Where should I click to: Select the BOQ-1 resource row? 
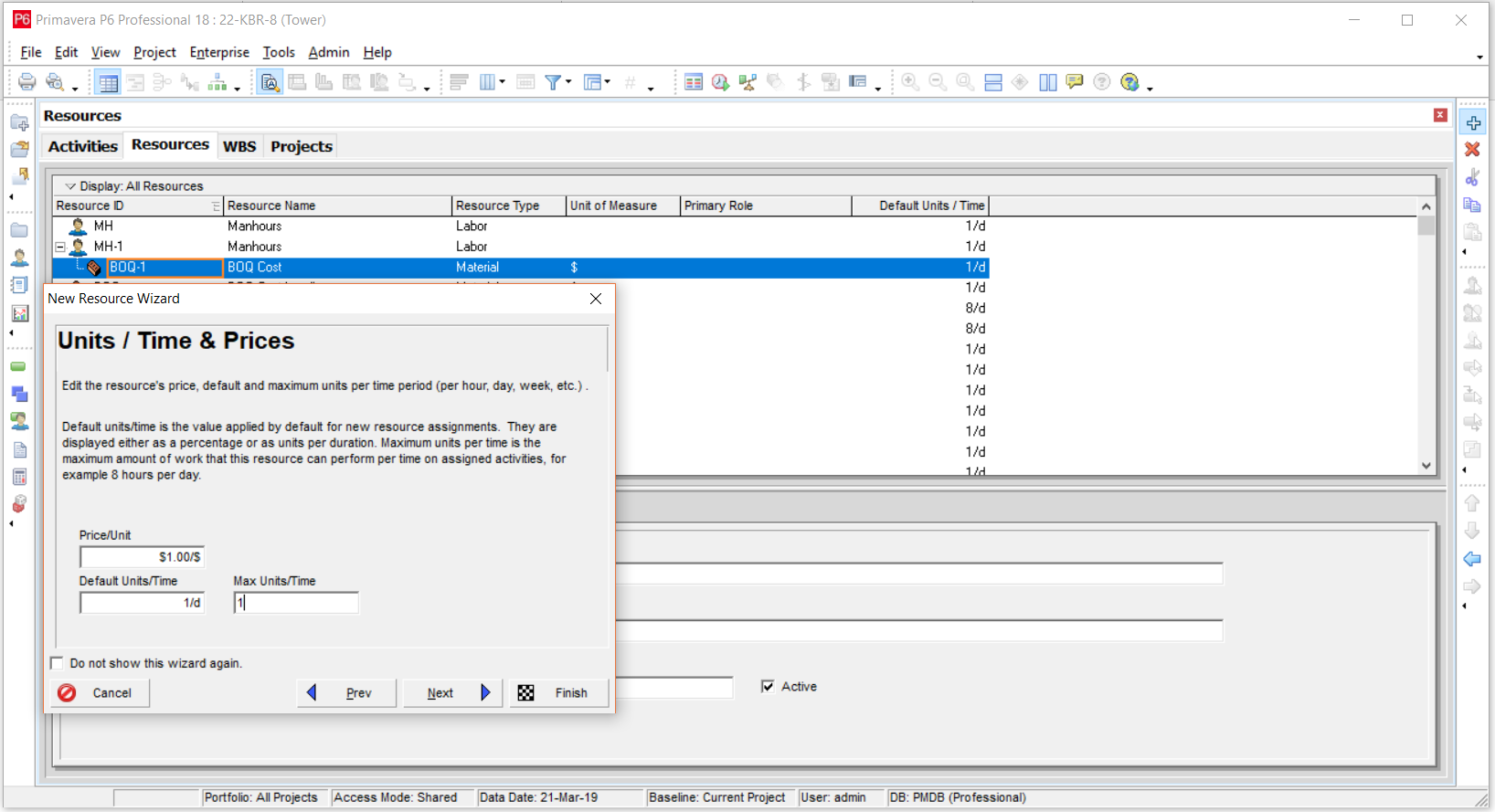pos(521,268)
